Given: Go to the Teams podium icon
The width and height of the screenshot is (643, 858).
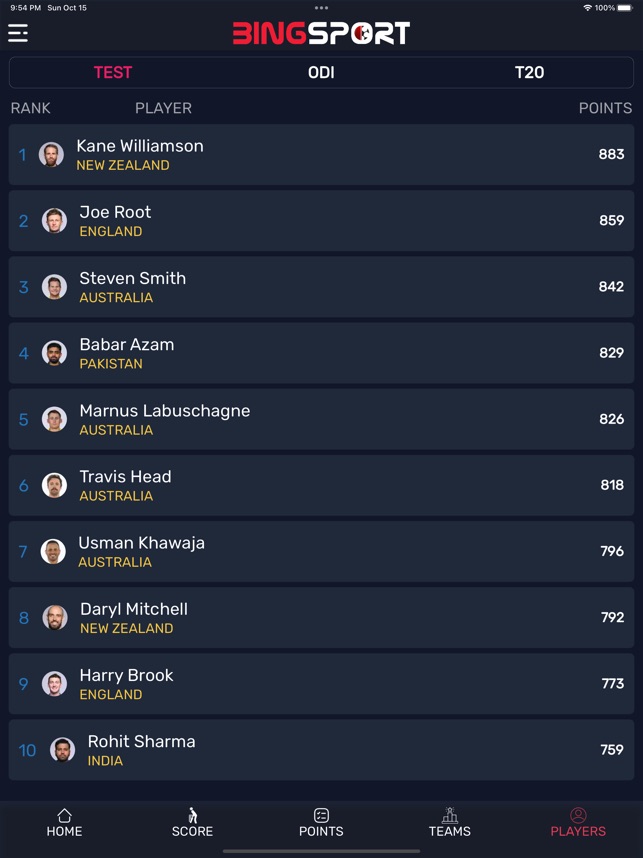Looking at the screenshot, I should point(449,815).
